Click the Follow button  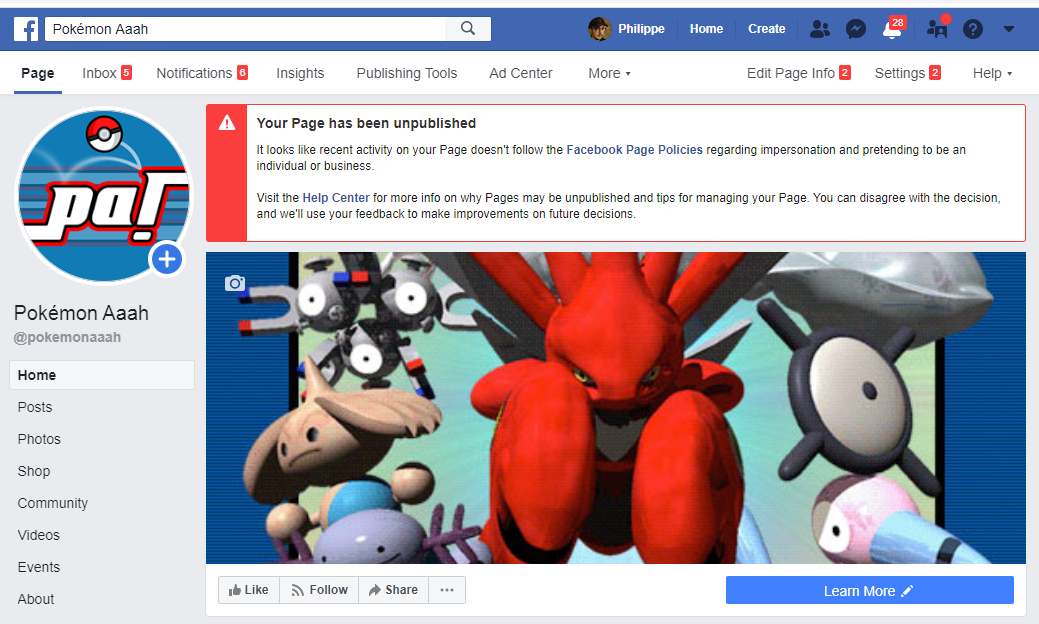click(x=319, y=590)
